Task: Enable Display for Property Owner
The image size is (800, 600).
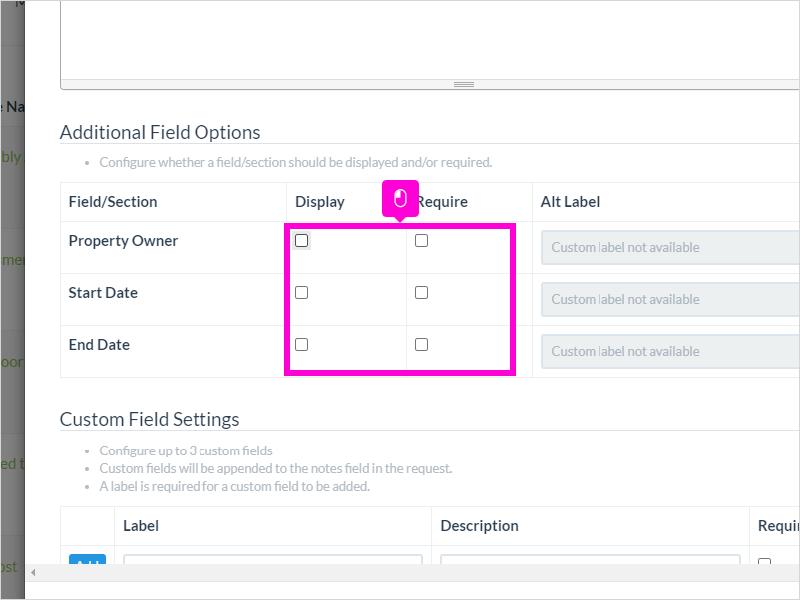Action: tap(302, 241)
